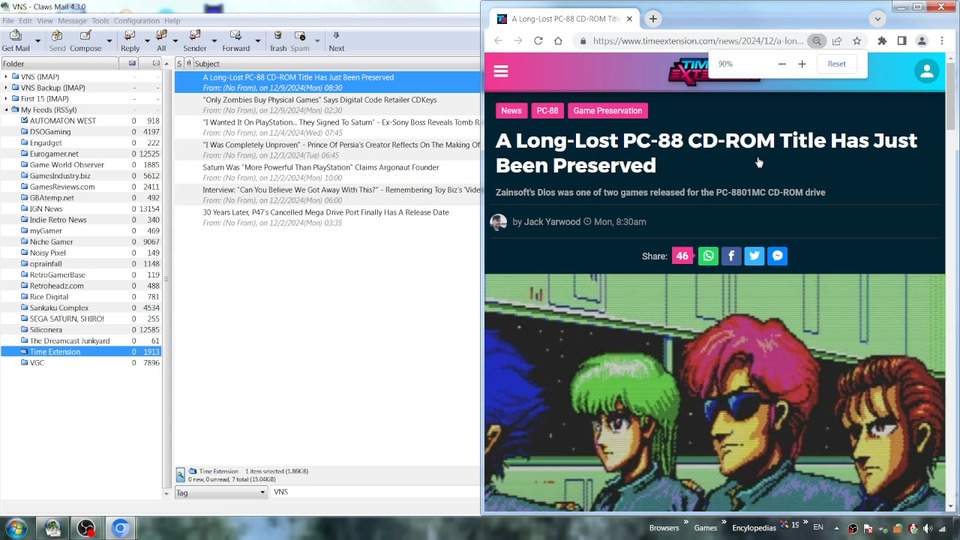Expand Spam dropdown arrow
The image size is (960, 540).
click(317, 41)
